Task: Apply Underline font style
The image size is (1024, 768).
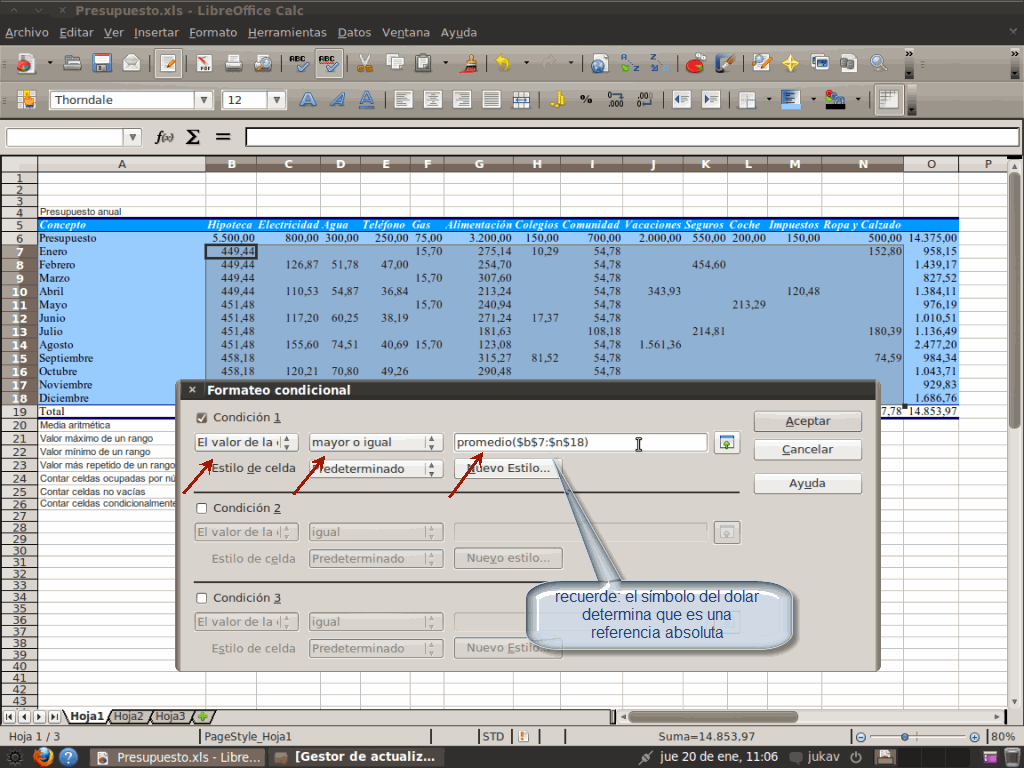Action: 366,100
